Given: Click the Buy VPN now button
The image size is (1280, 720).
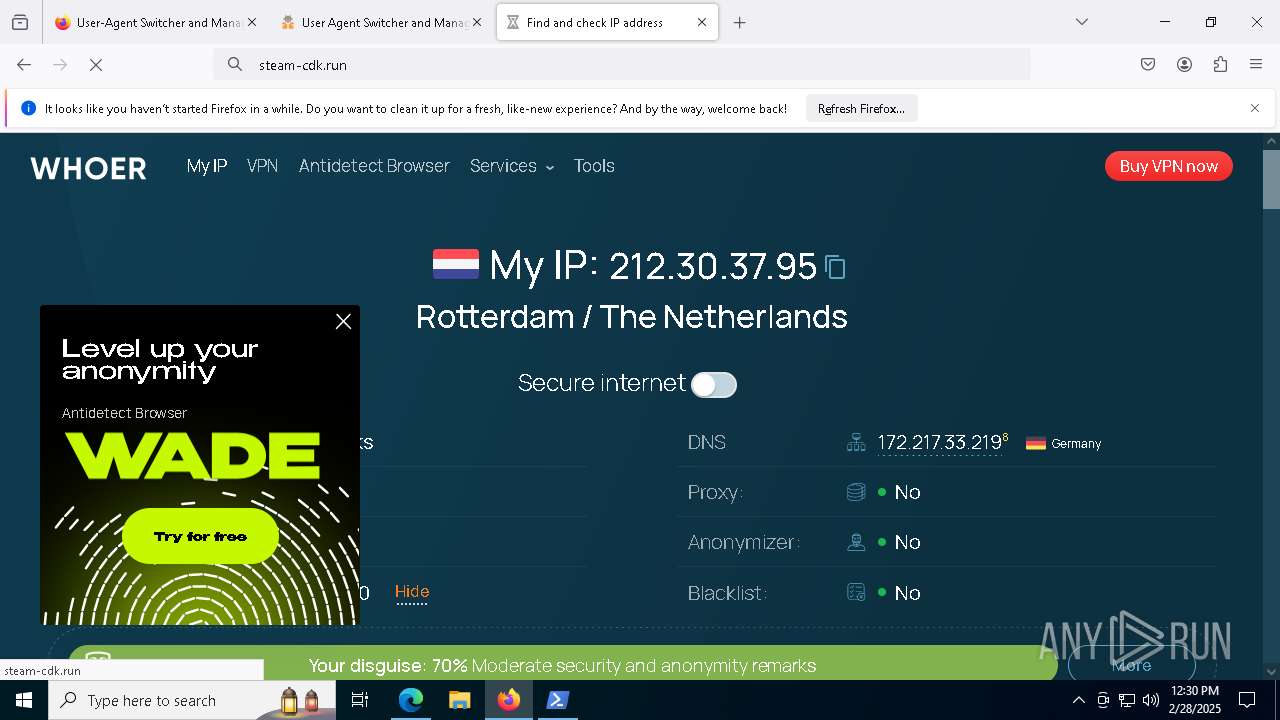Looking at the screenshot, I should [1169, 166].
